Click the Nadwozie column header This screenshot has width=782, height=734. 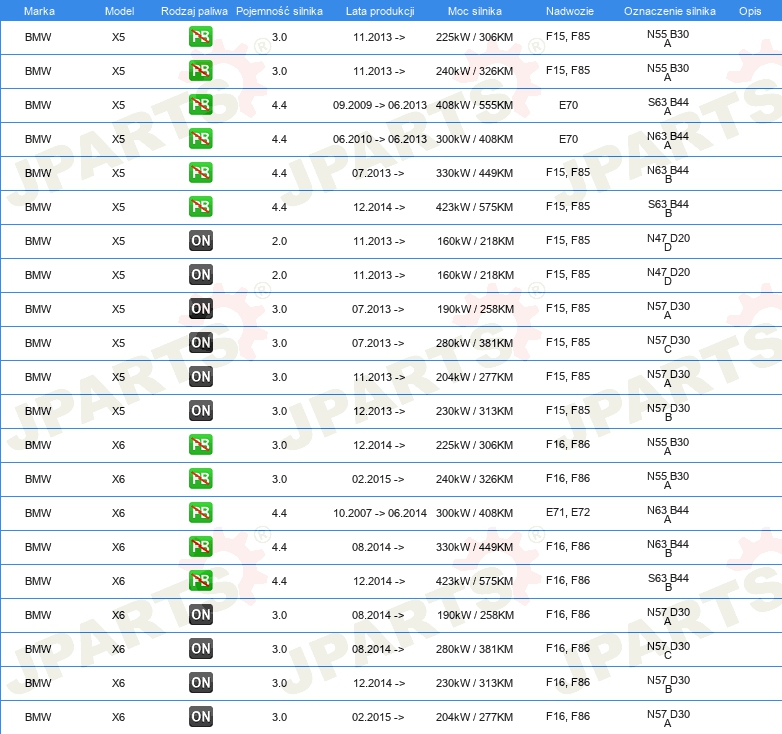tap(570, 11)
